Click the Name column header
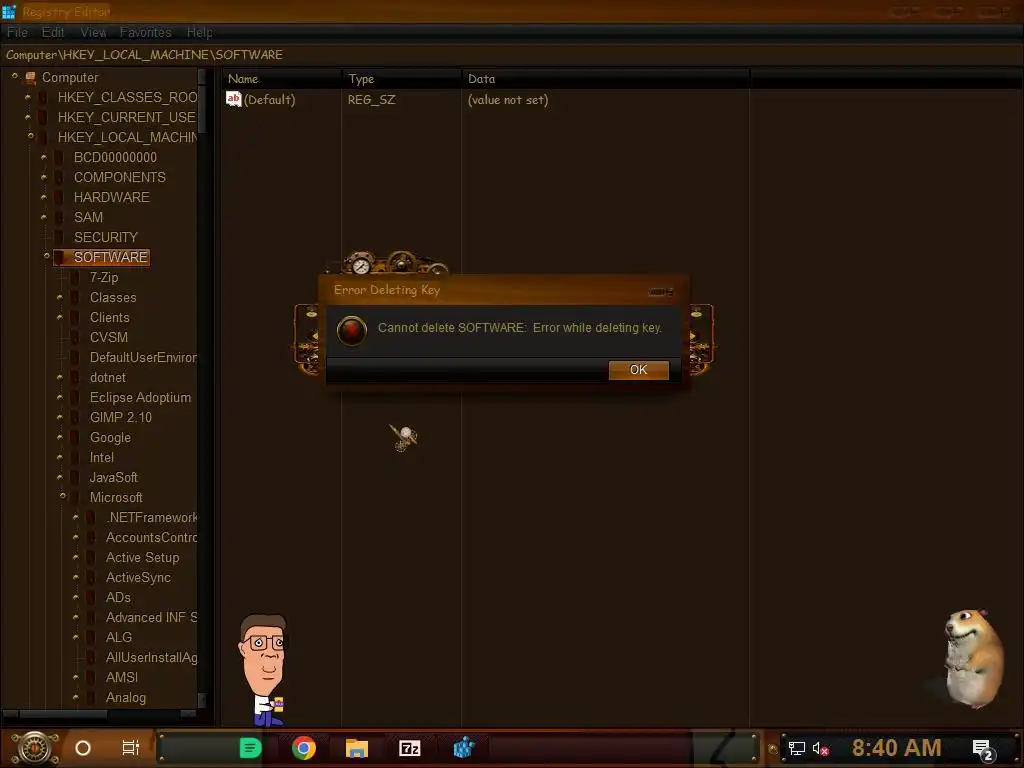Viewport: 1024px width, 768px height. [x=281, y=79]
